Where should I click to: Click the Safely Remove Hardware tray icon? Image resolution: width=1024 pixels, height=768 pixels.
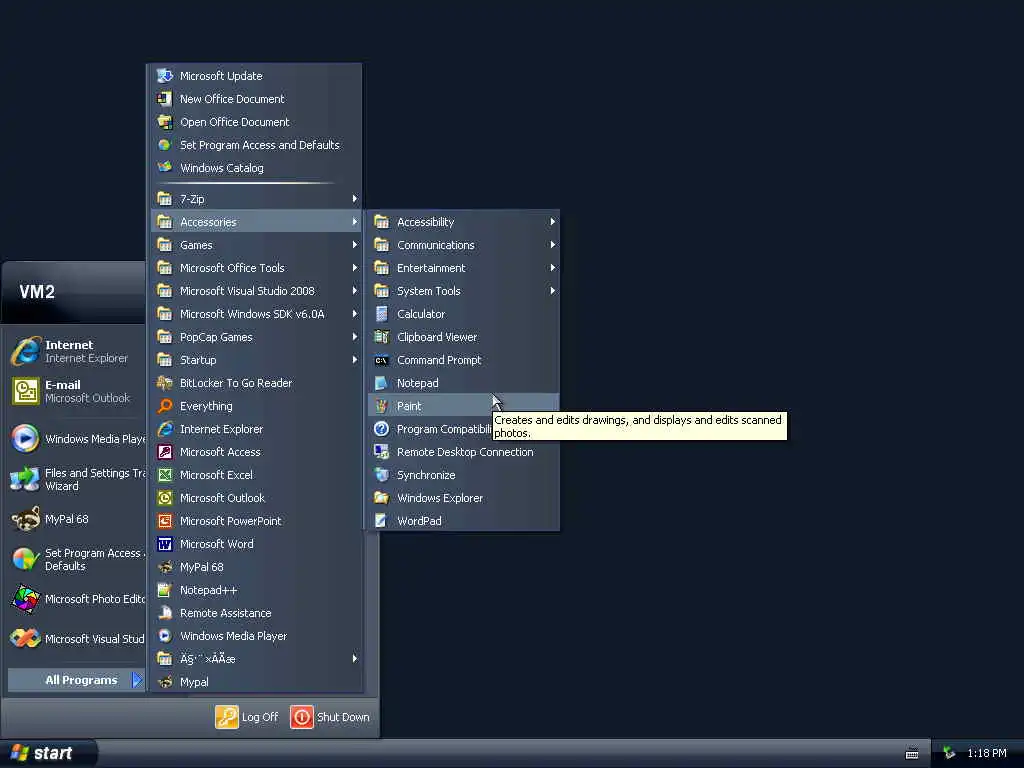pyautogui.click(x=949, y=754)
